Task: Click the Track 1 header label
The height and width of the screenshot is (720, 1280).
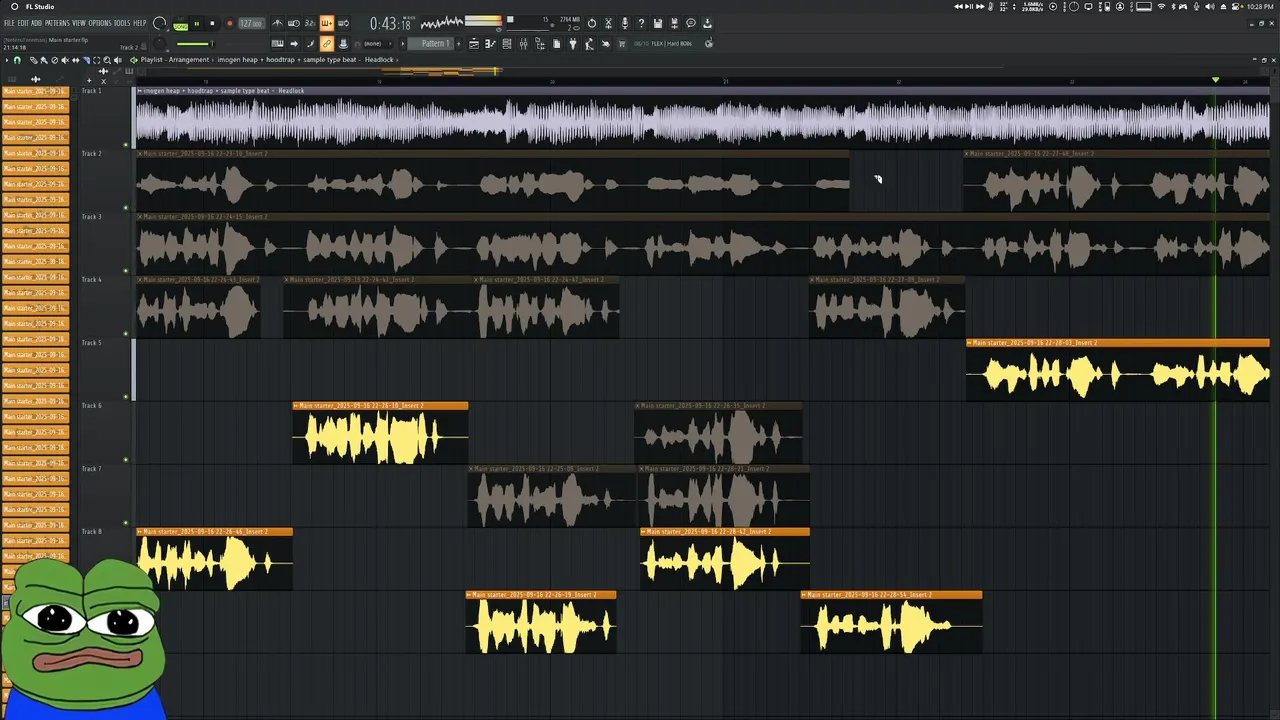Action: click(91, 91)
